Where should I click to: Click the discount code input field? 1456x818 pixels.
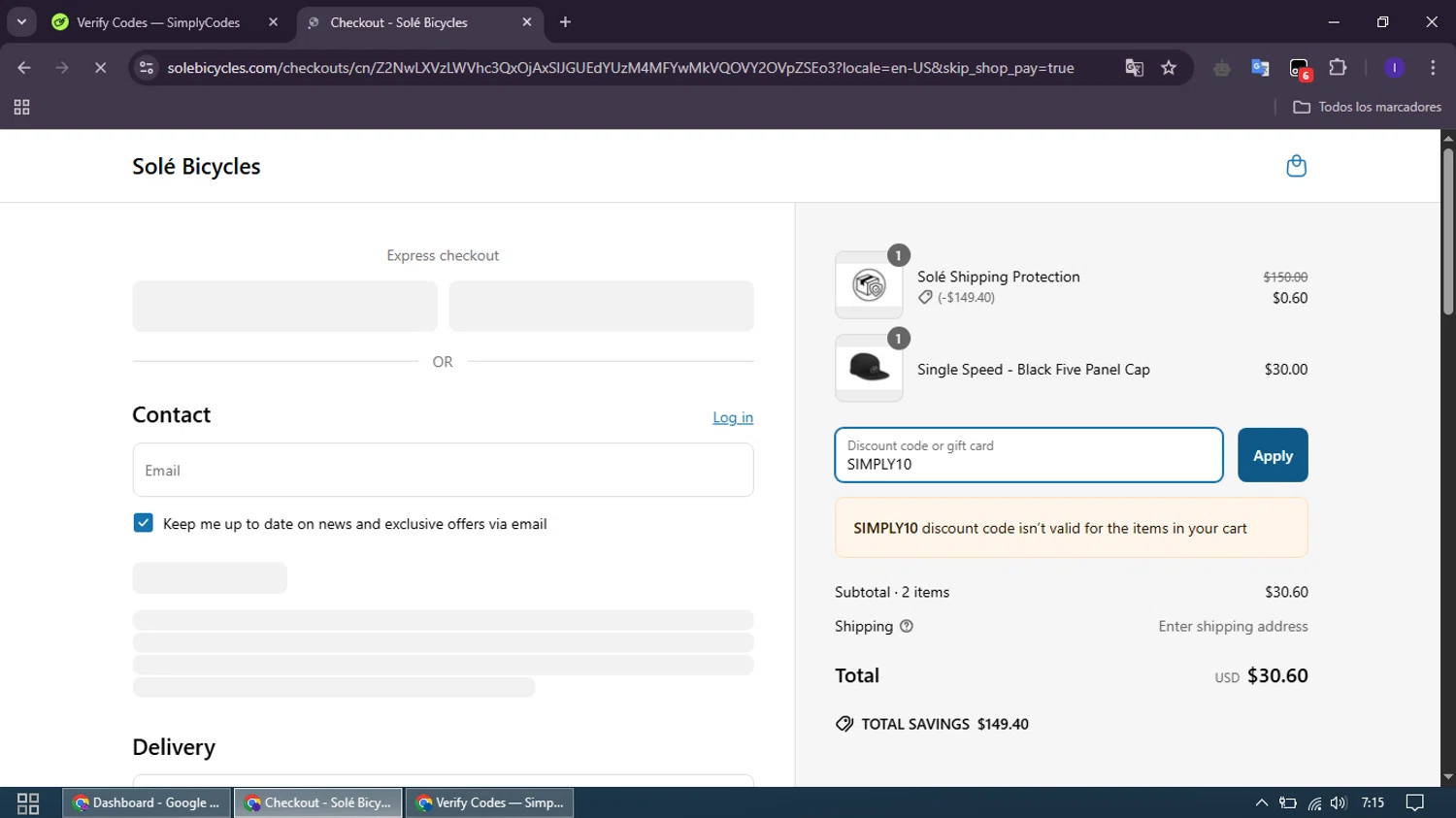1029,455
